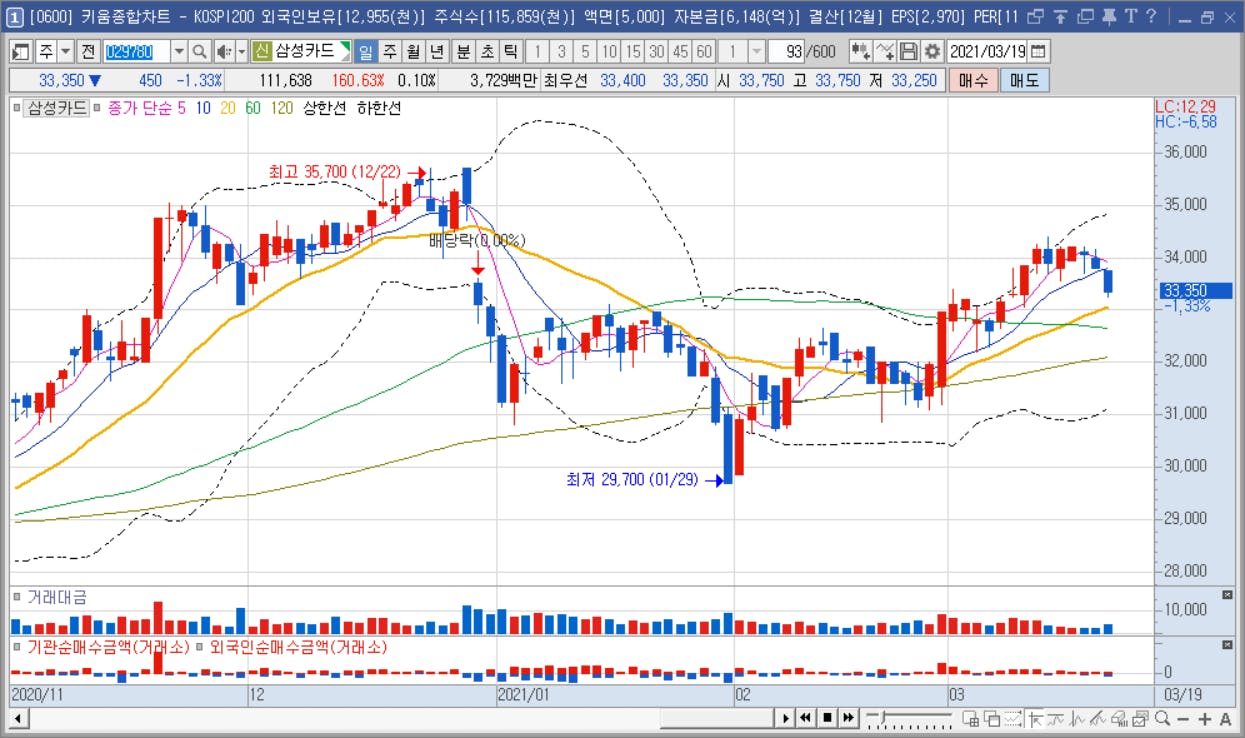Expand the interval multiplier dropdown arrow
Viewport: 1245px width, 738px height.
757,51
